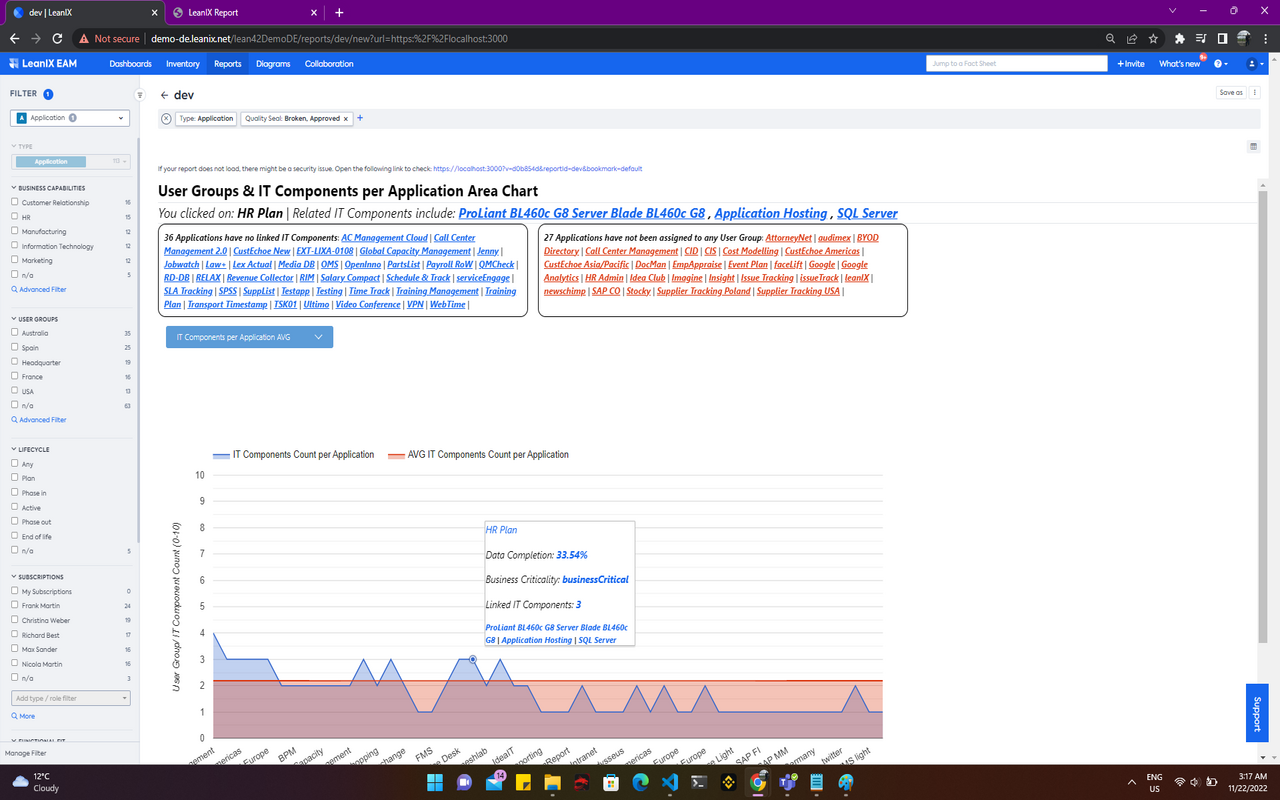Viewport: 1280px width, 800px height.
Task: Reload the browser page
Action: click(x=58, y=38)
